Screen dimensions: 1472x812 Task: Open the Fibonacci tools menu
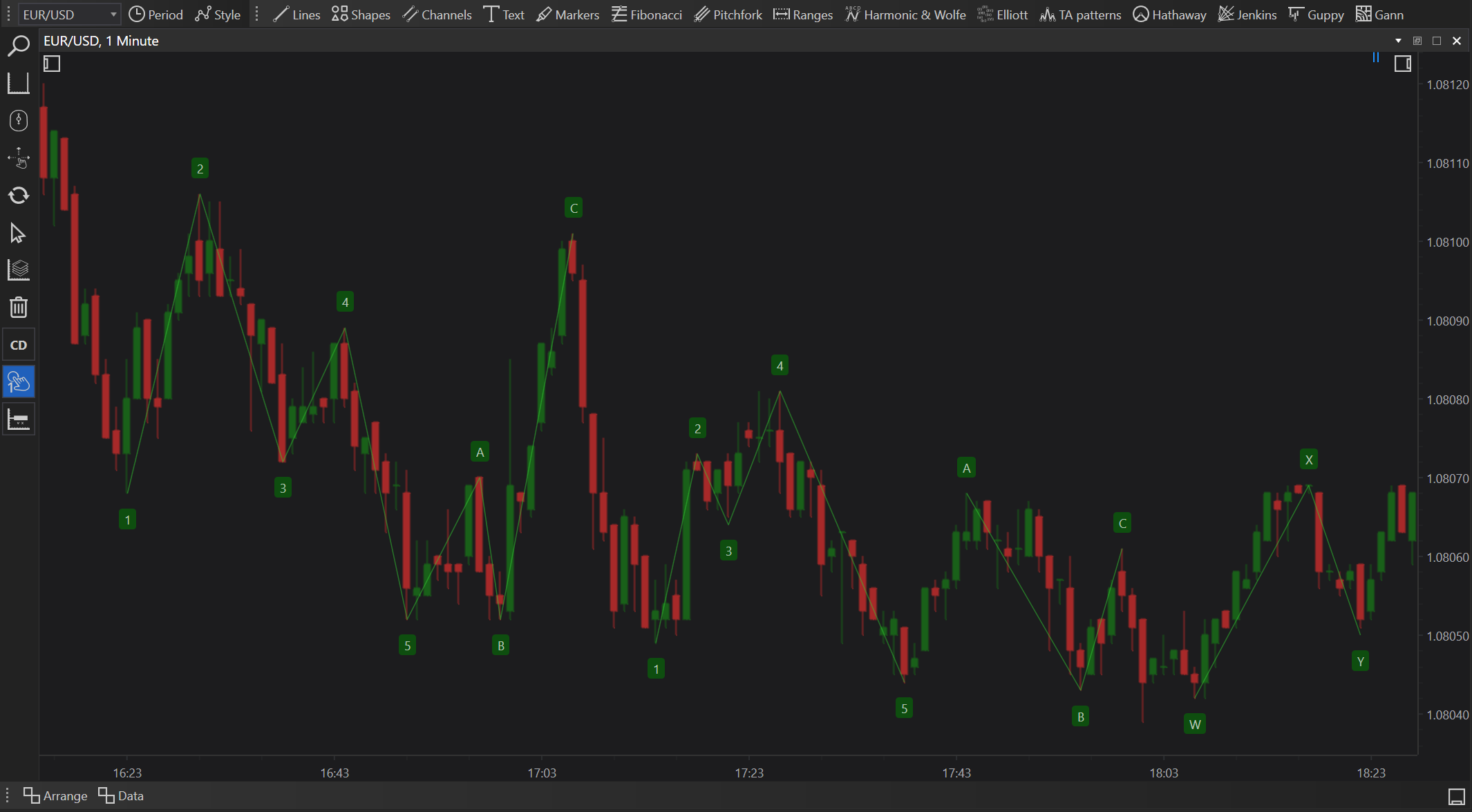pos(647,15)
